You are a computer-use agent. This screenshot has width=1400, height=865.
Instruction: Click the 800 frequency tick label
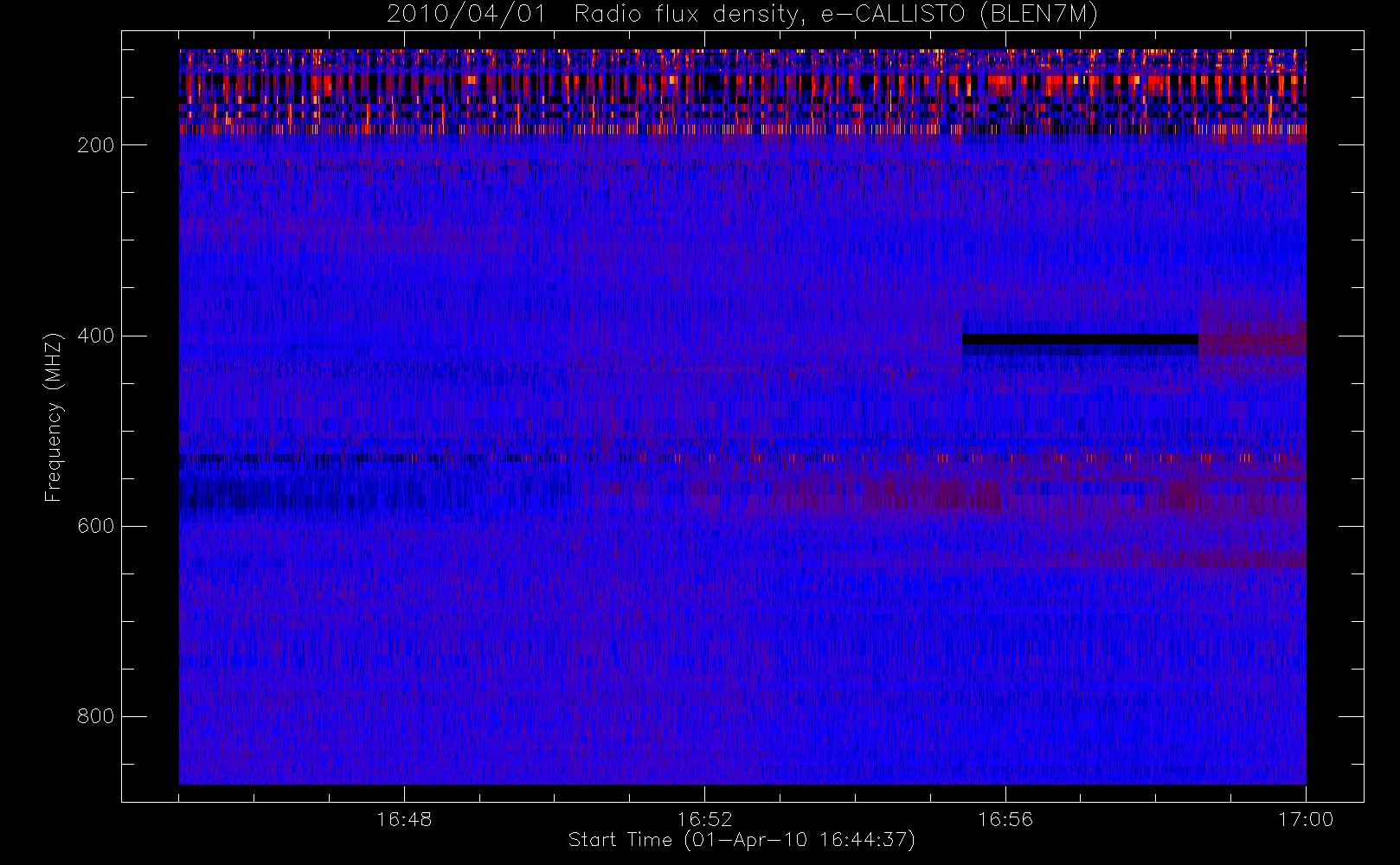[96, 716]
